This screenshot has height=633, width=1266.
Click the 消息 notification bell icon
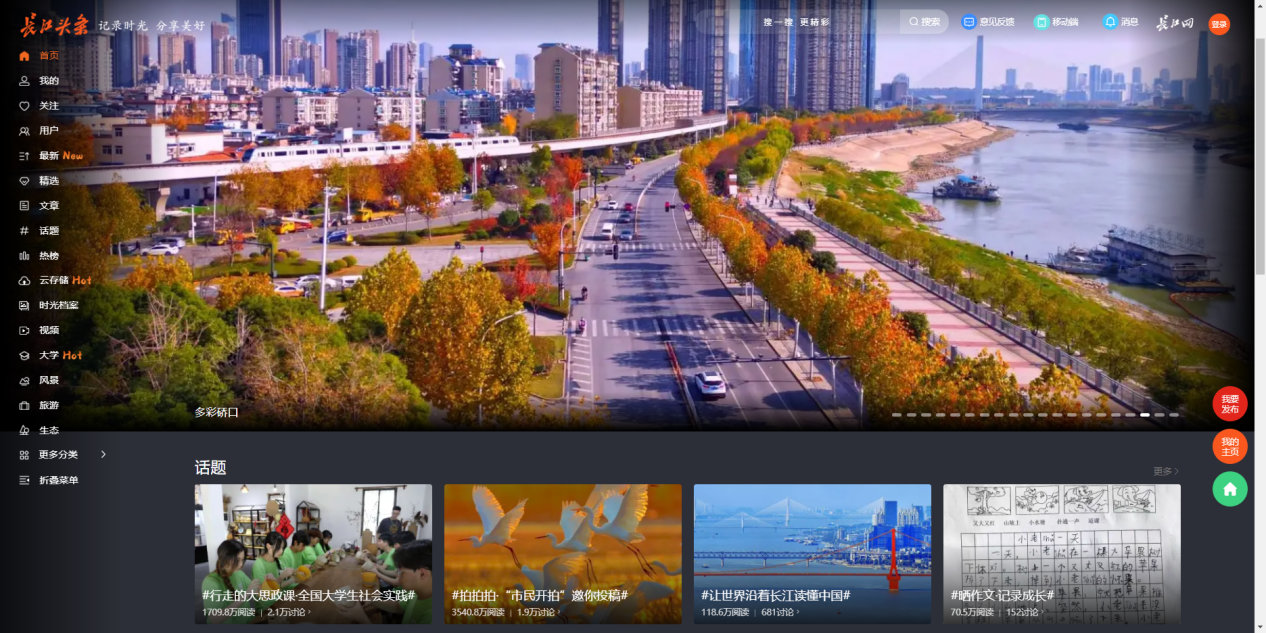1110,22
